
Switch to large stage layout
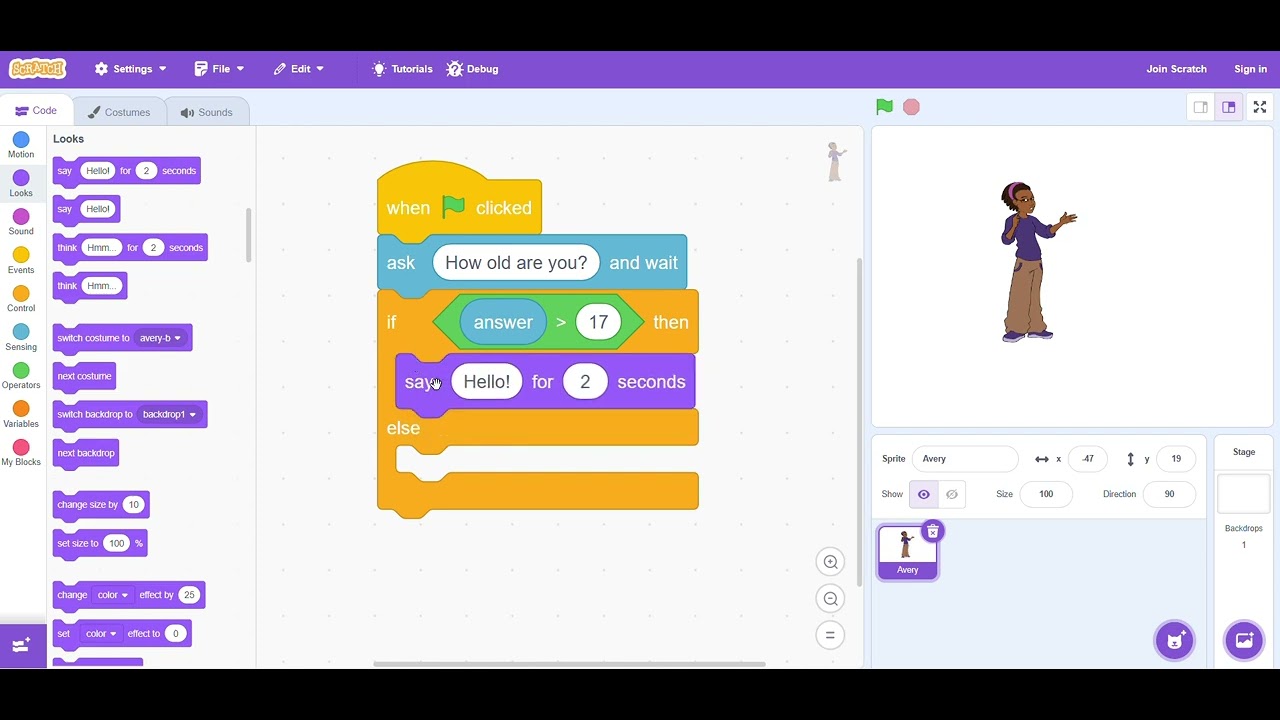tap(1229, 107)
